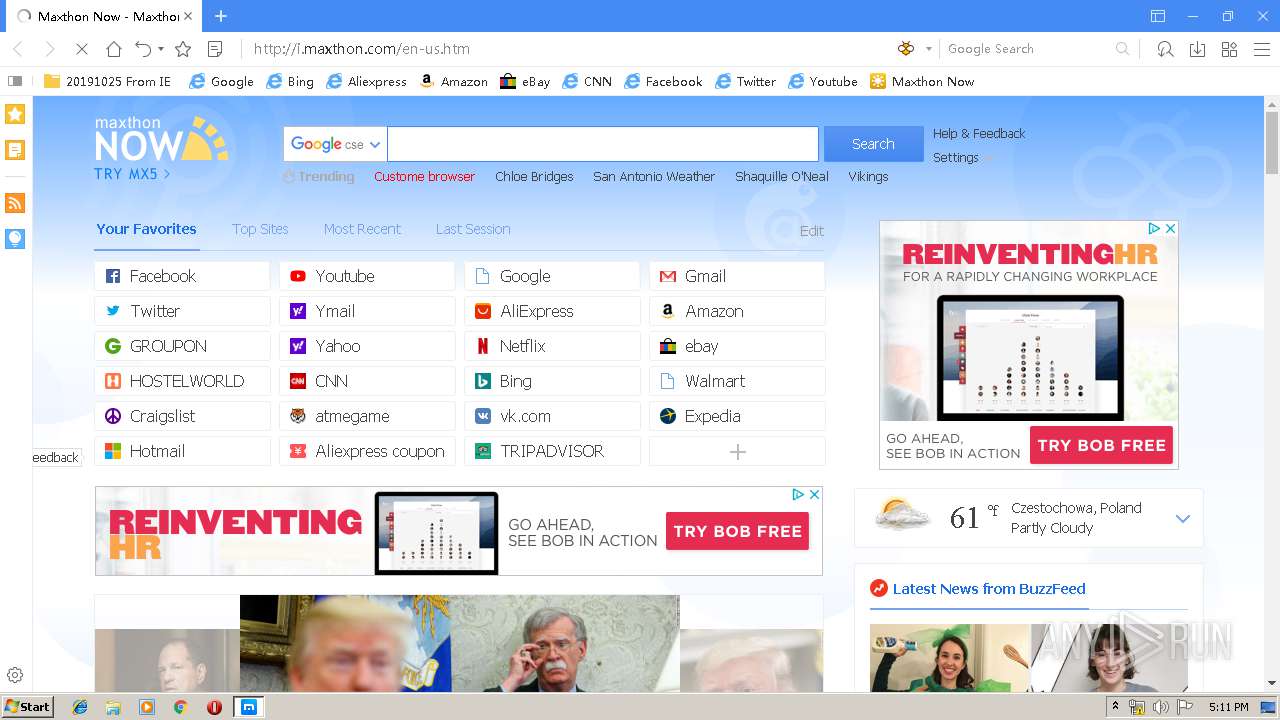The width and height of the screenshot is (1280, 720).
Task: Open CNN bookmark in bookmarks bar
Action: point(587,81)
